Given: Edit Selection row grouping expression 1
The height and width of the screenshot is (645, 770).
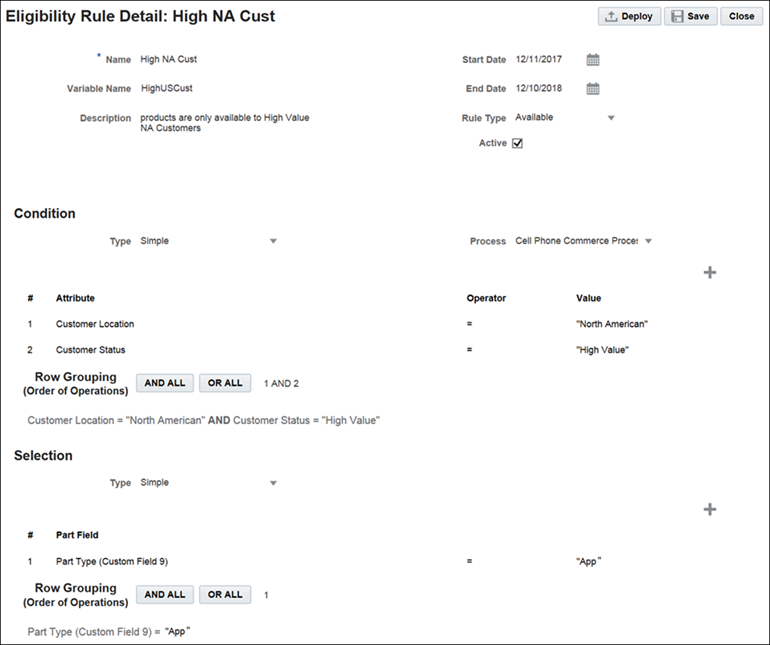Looking at the screenshot, I should [x=266, y=595].
